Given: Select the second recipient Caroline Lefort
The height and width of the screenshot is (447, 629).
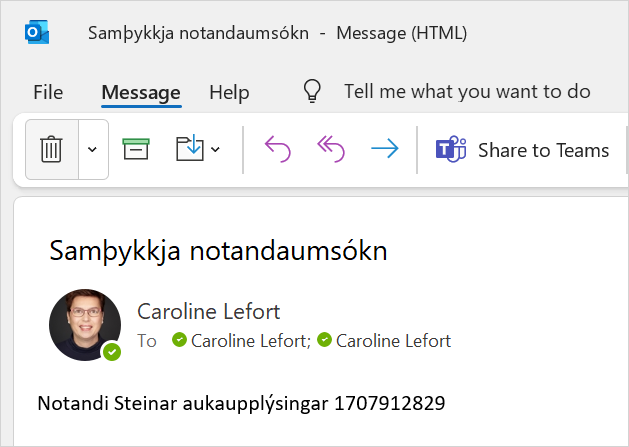Looking at the screenshot, I should click(393, 341).
